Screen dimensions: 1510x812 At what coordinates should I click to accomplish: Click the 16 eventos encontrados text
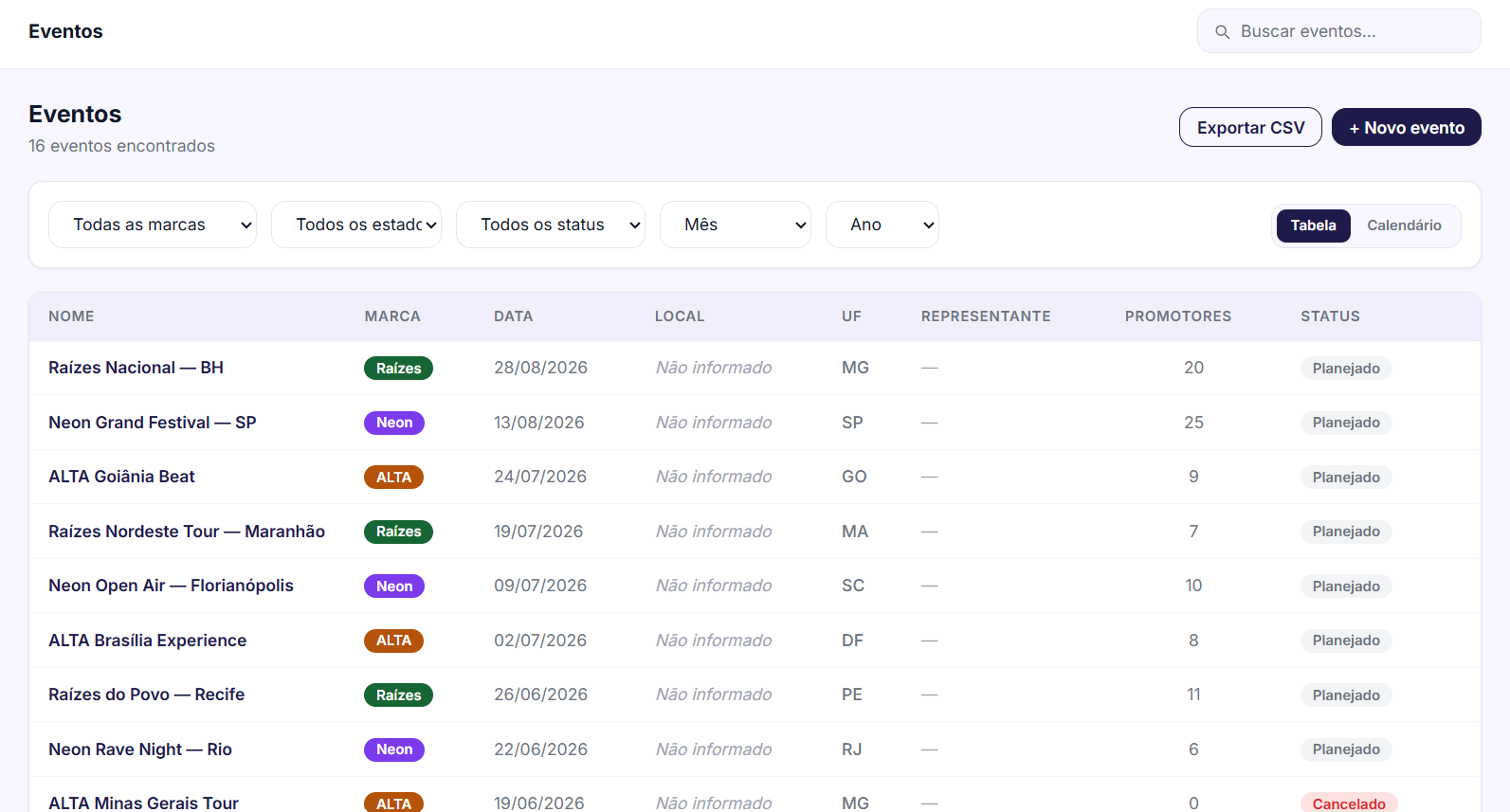[121, 146]
